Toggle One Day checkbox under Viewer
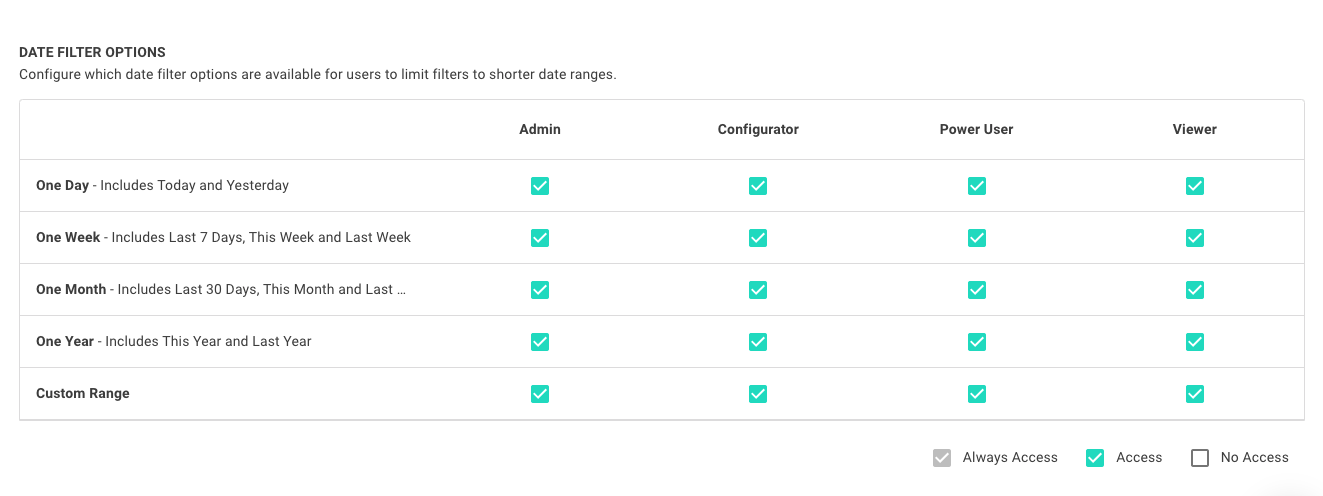The height and width of the screenshot is (496, 1323). pyautogui.click(x=1195, y=186)
